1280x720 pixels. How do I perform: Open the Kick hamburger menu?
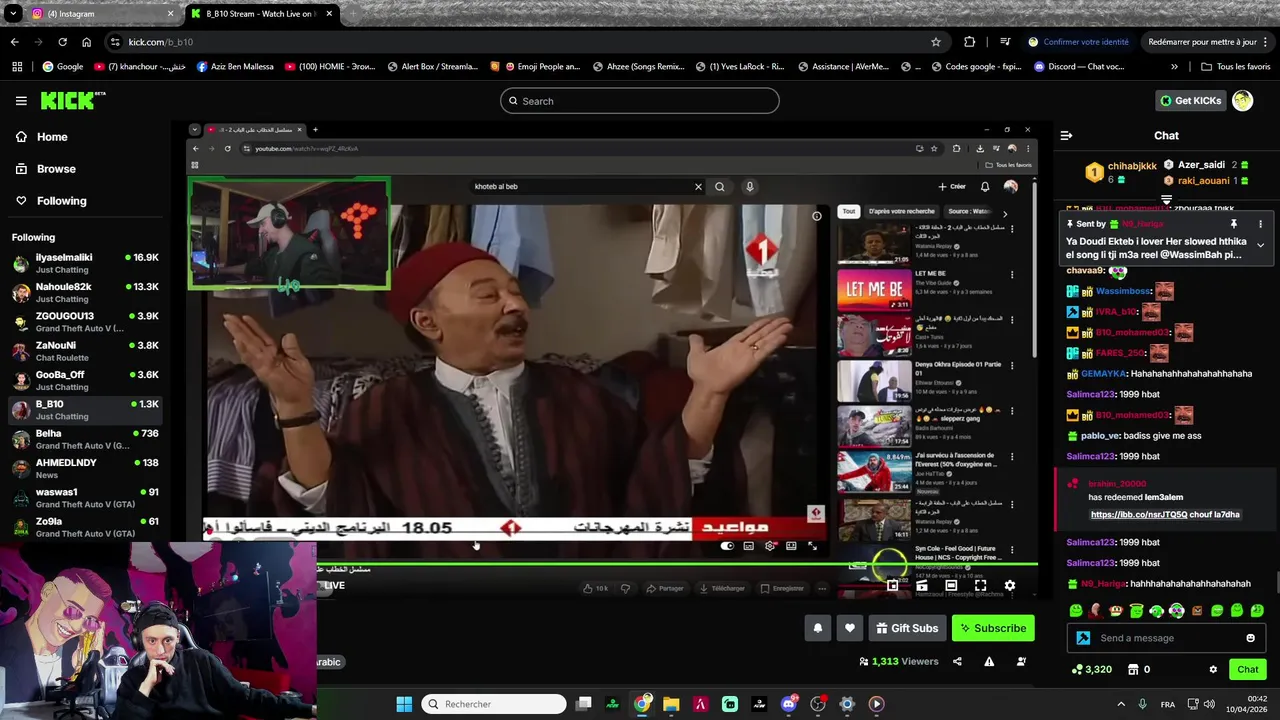coord(21,101)
